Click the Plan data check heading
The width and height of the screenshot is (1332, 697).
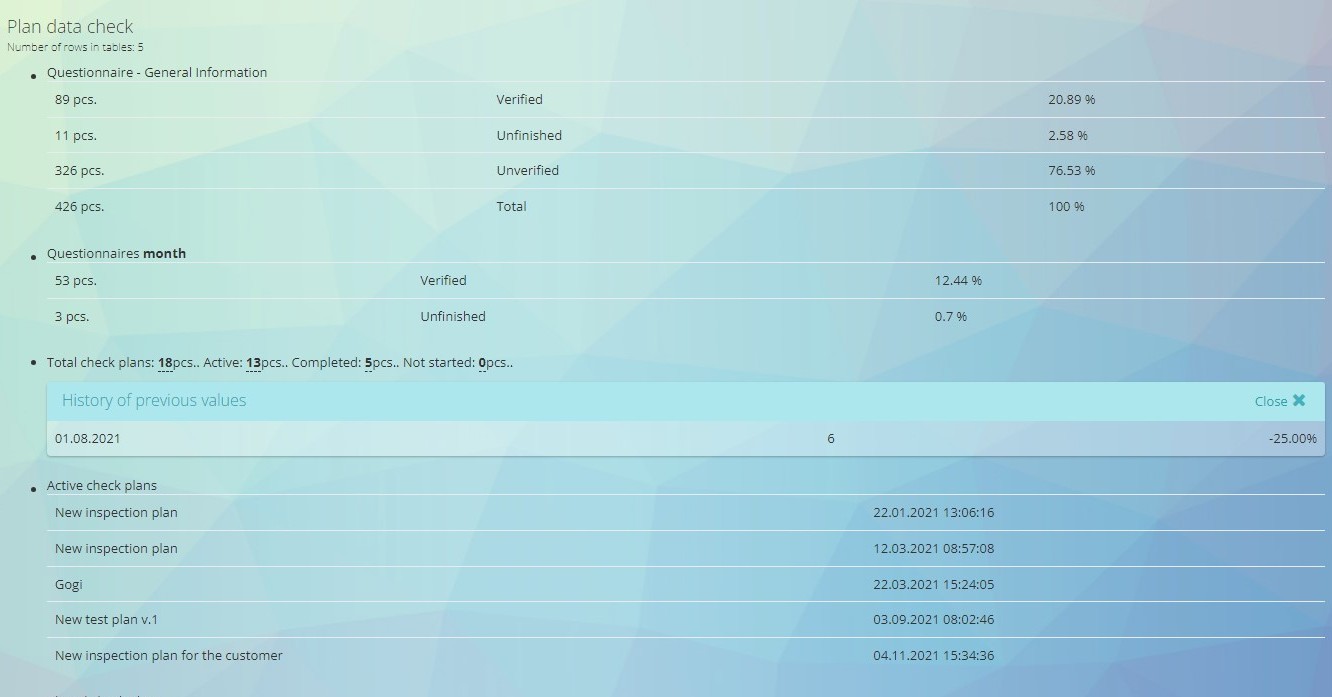click(70, 27)
